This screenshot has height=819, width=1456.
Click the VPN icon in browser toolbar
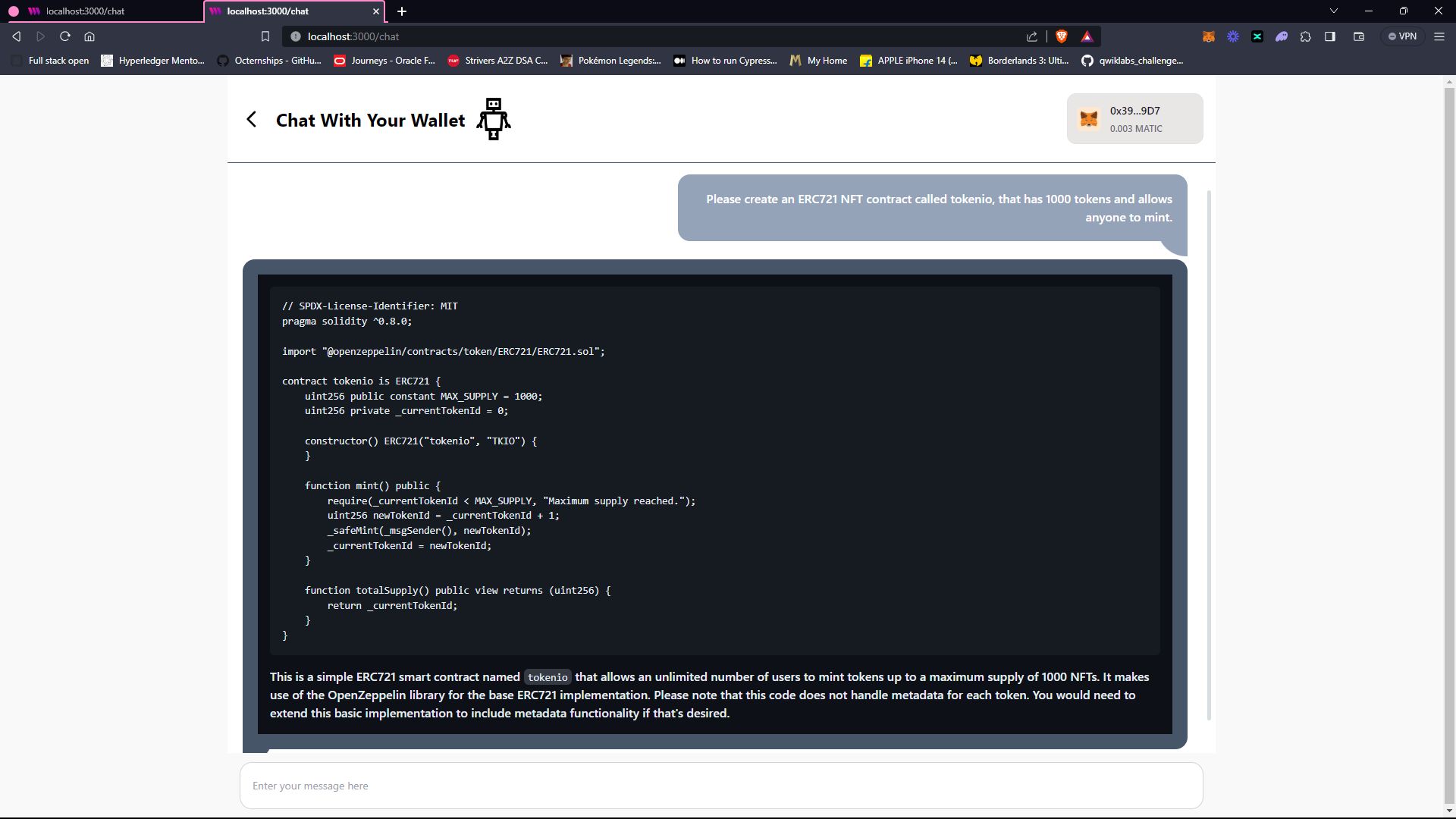(x=1405, y=36)
